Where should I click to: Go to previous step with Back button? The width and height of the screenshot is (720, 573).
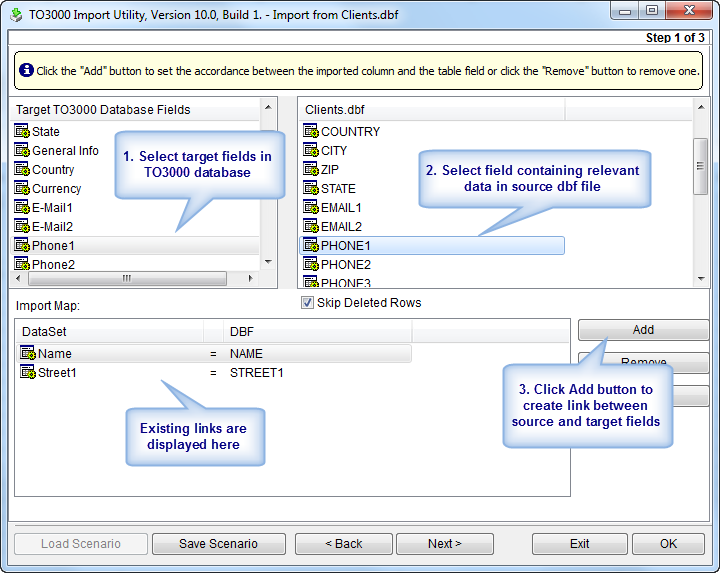344,544
